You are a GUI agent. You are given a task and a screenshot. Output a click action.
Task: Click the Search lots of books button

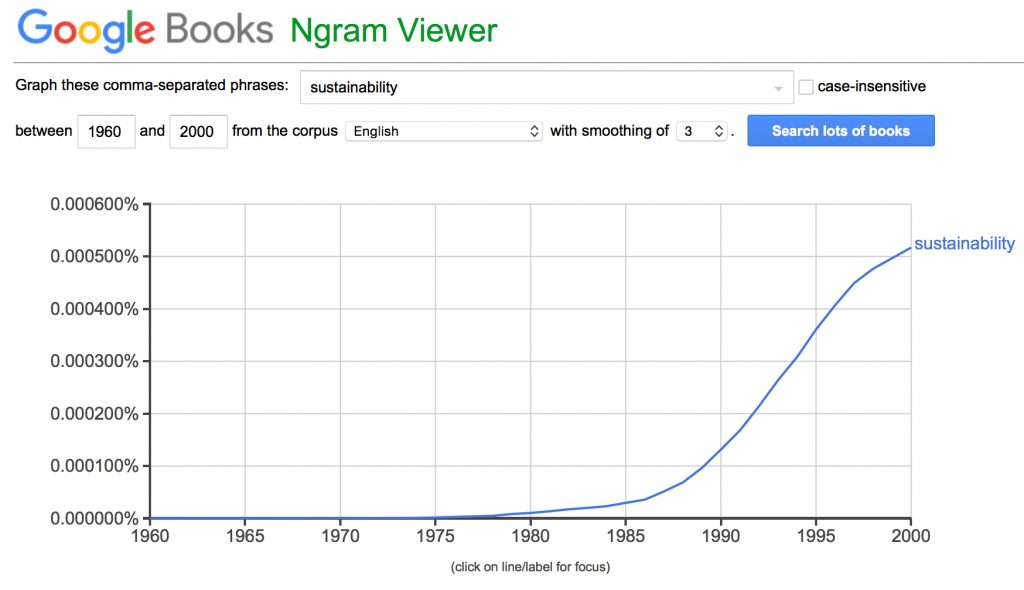coord(840,131)
